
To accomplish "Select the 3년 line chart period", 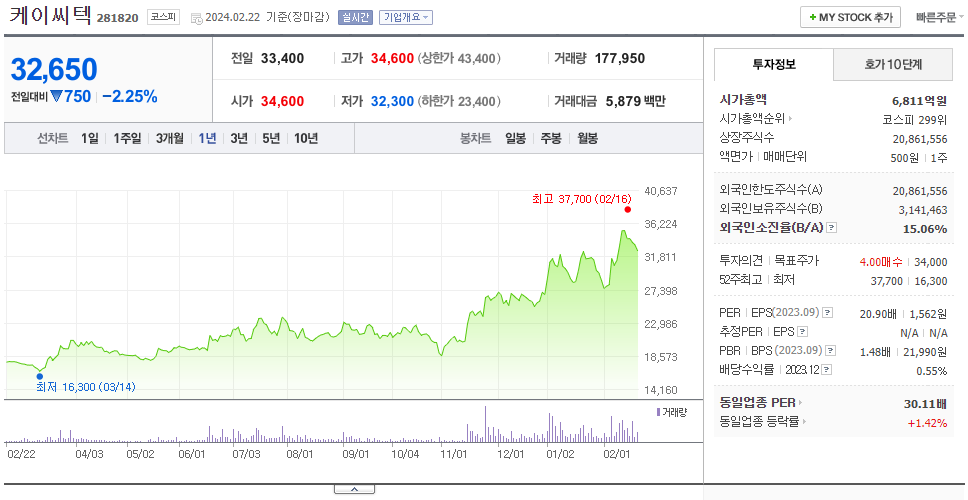I will (239, 138).
